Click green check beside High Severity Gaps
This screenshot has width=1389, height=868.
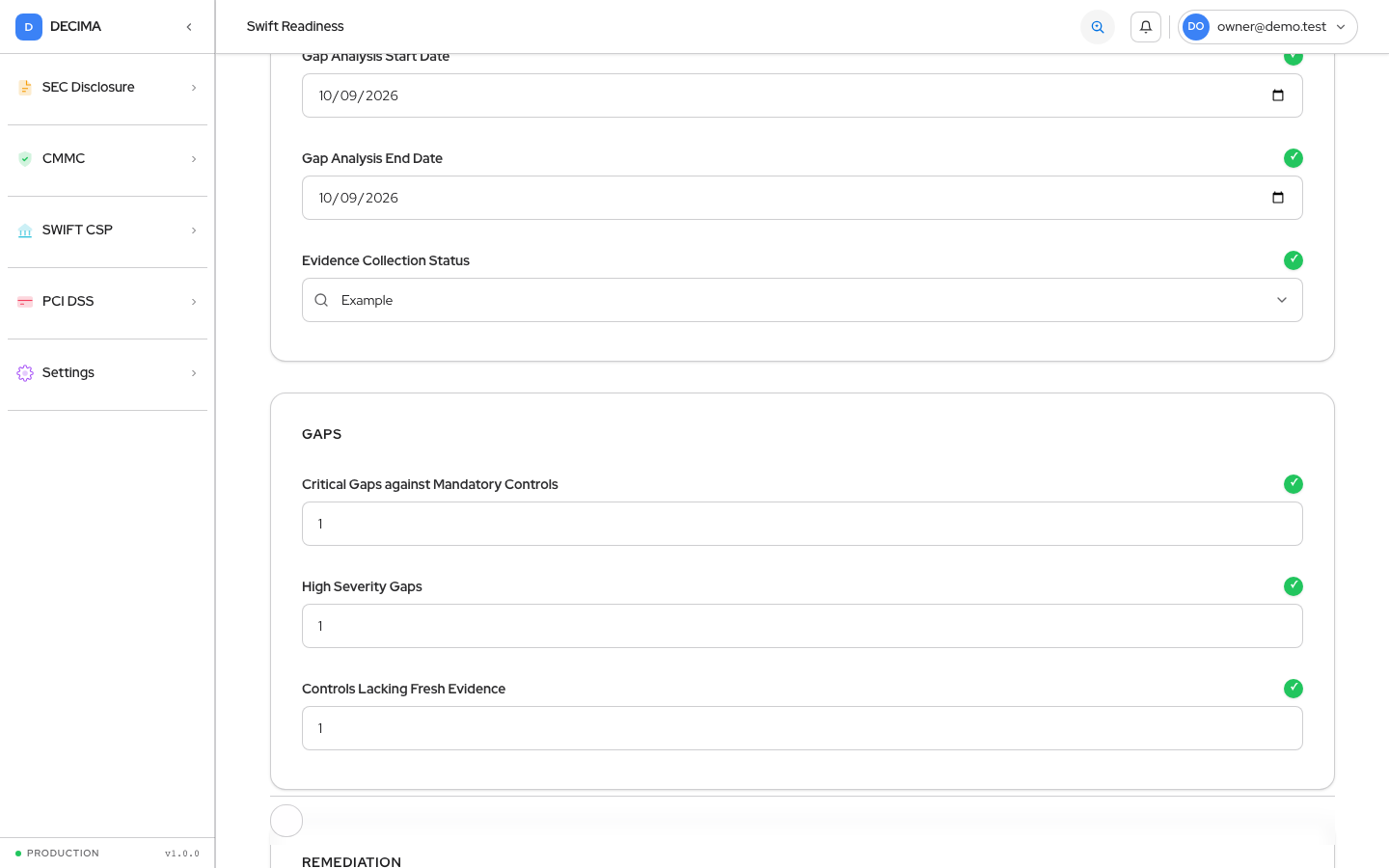1294,586
